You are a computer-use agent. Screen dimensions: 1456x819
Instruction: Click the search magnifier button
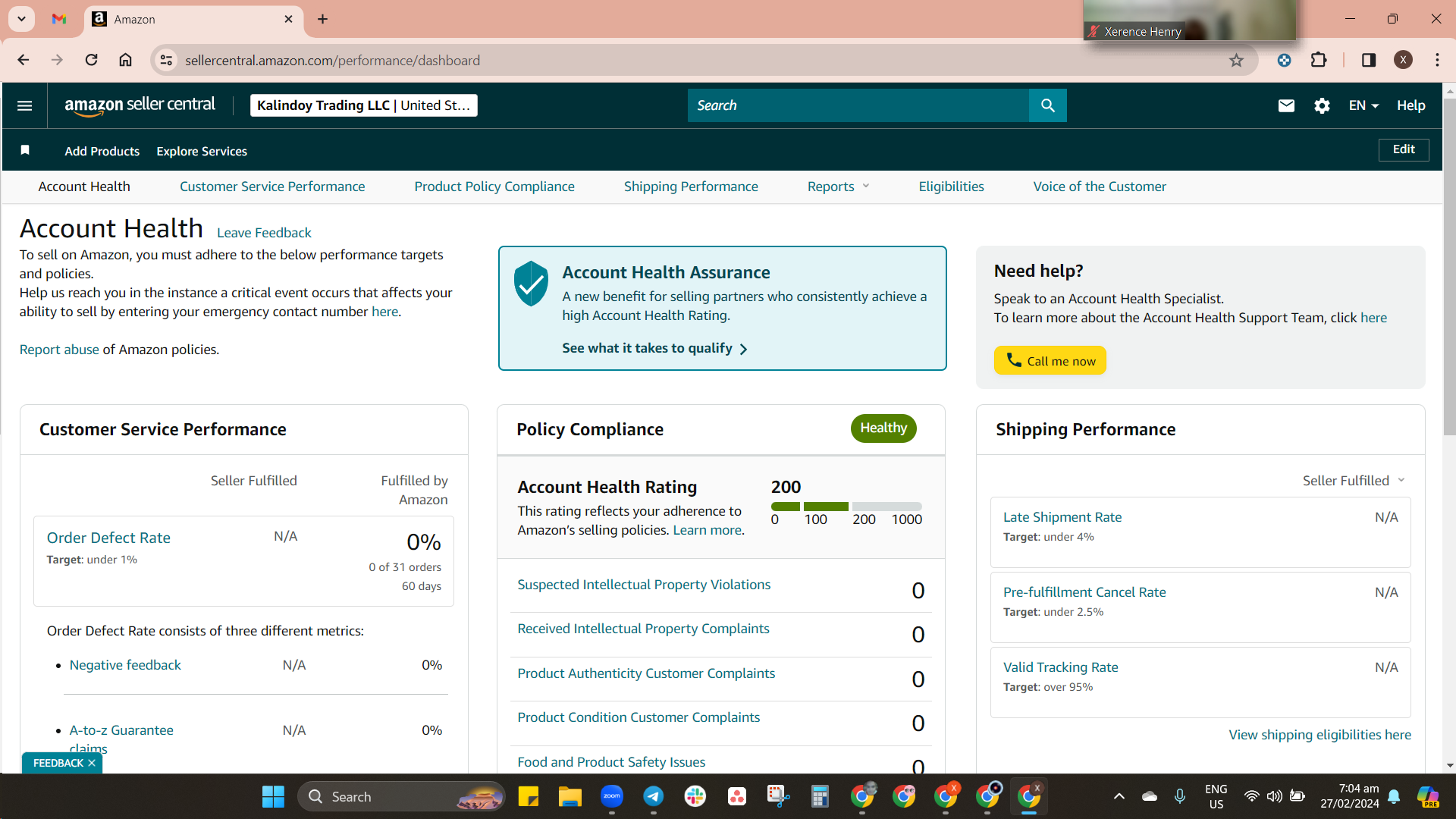point(1047,105)
